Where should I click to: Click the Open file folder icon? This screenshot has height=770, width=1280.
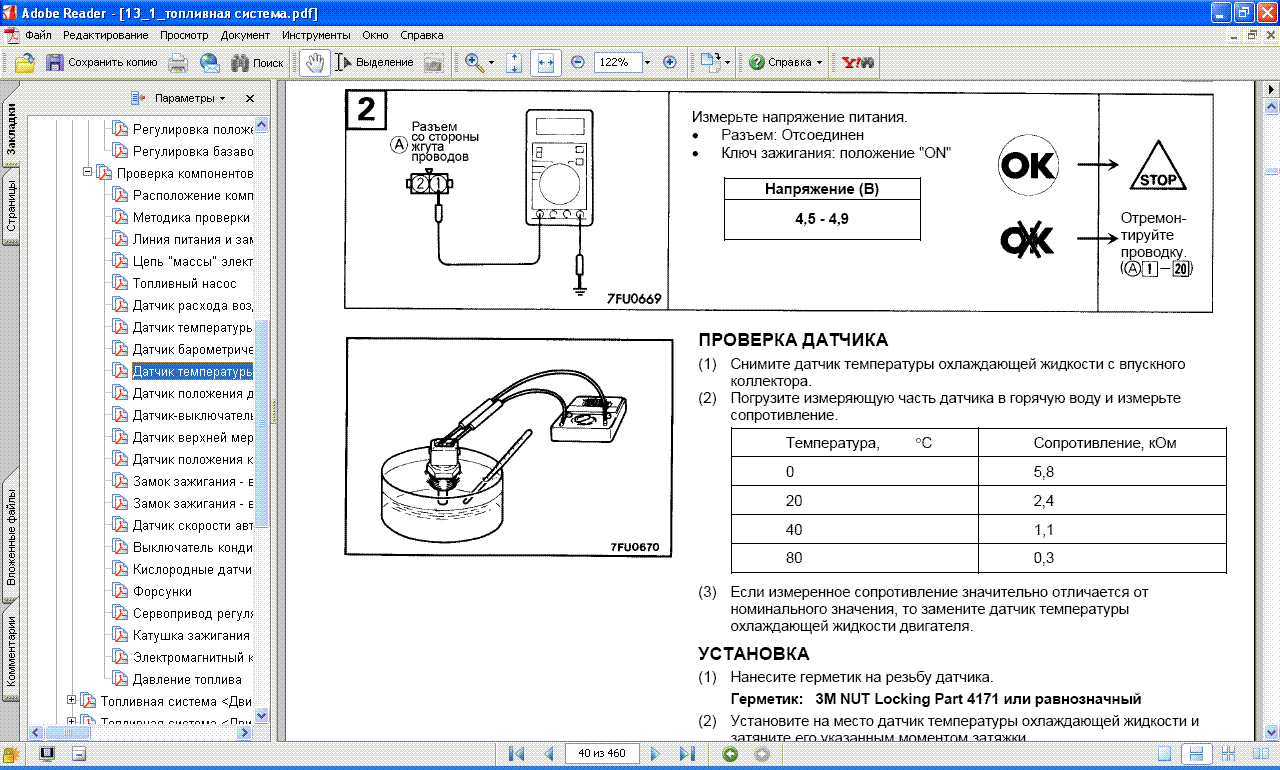(x=24, y=62)
